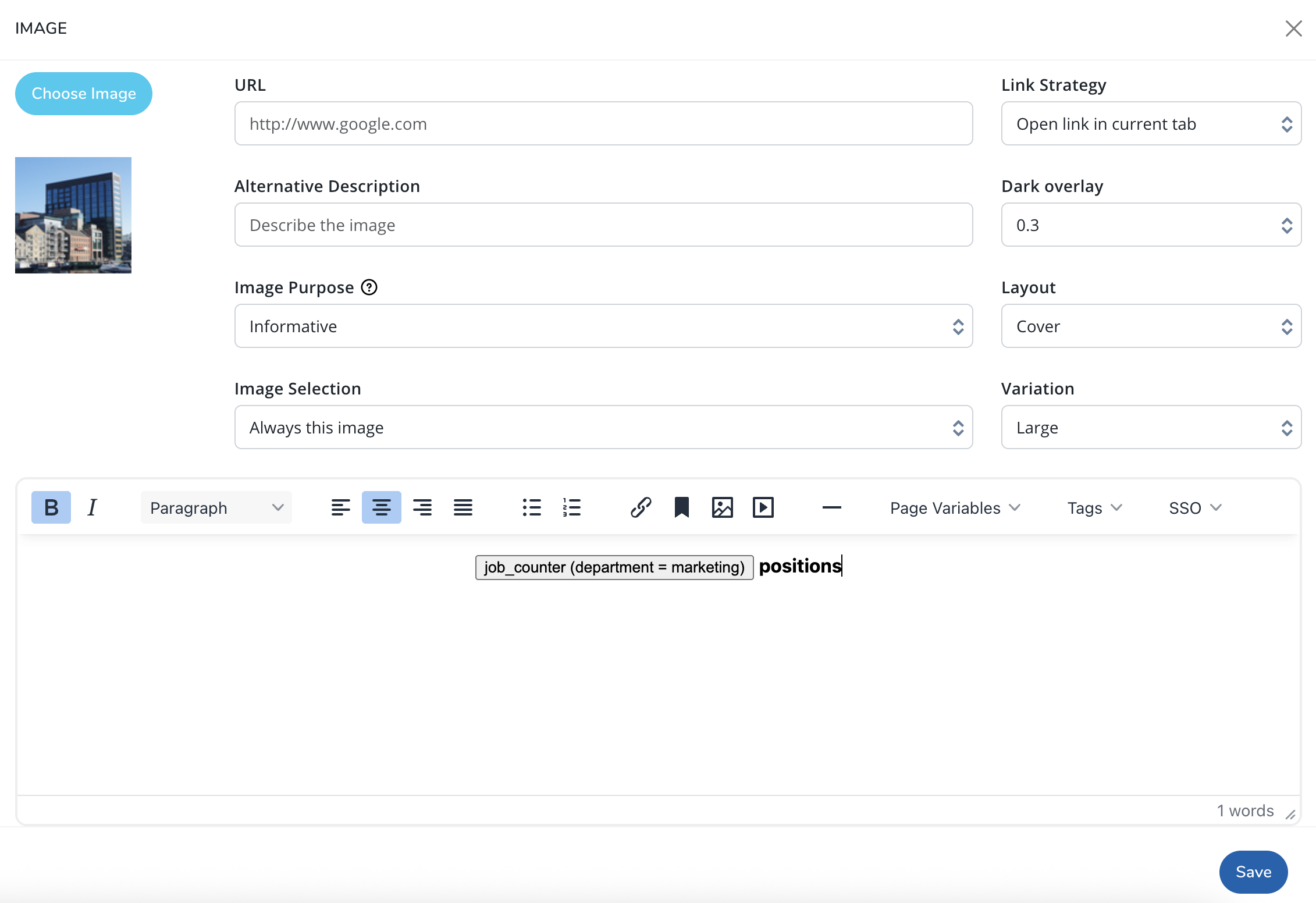The width and height of the screenshot is (1316, 903).
Task: Open the Page Variables menu
Action: point(955,507)
